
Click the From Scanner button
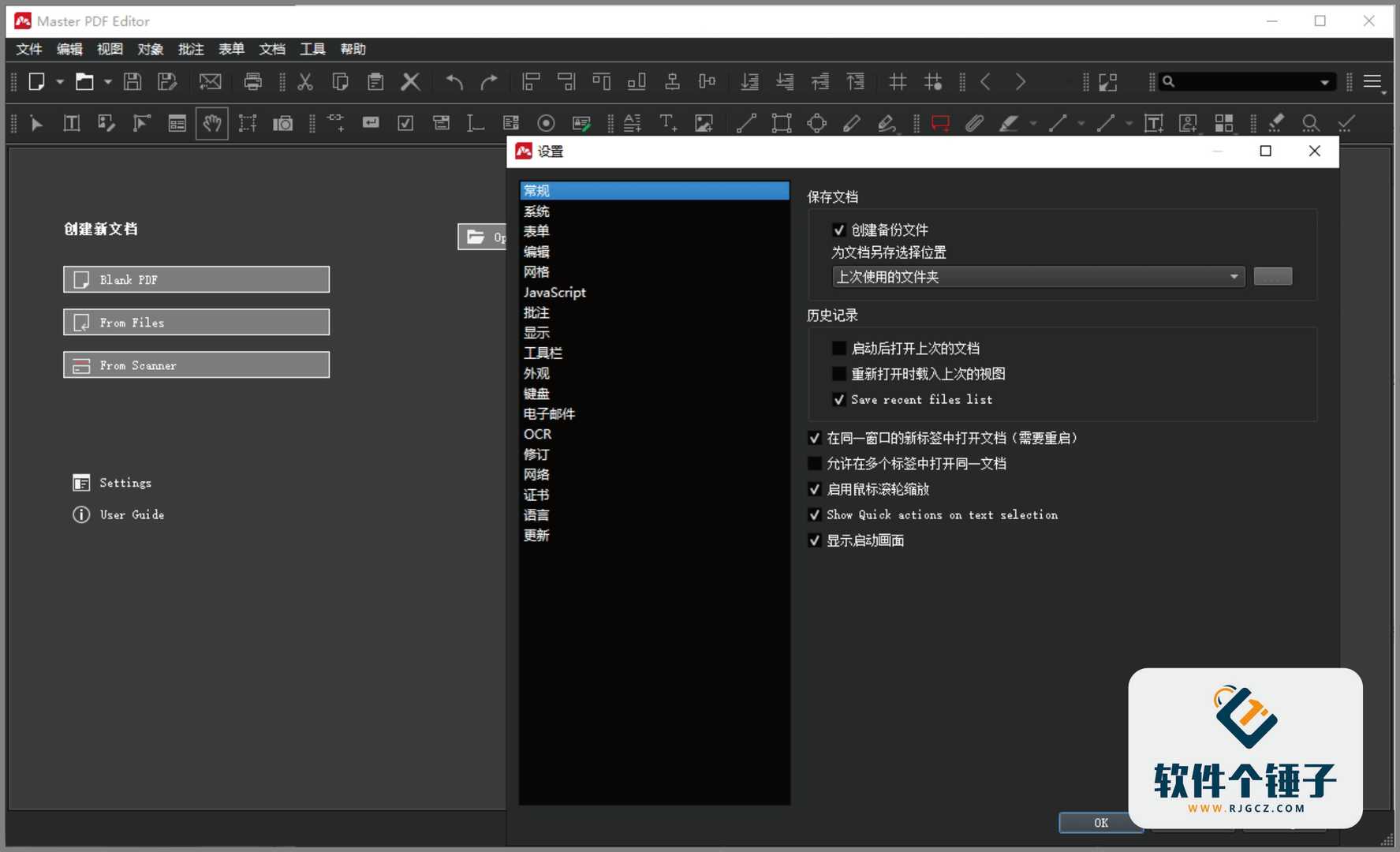coord(196,364)
